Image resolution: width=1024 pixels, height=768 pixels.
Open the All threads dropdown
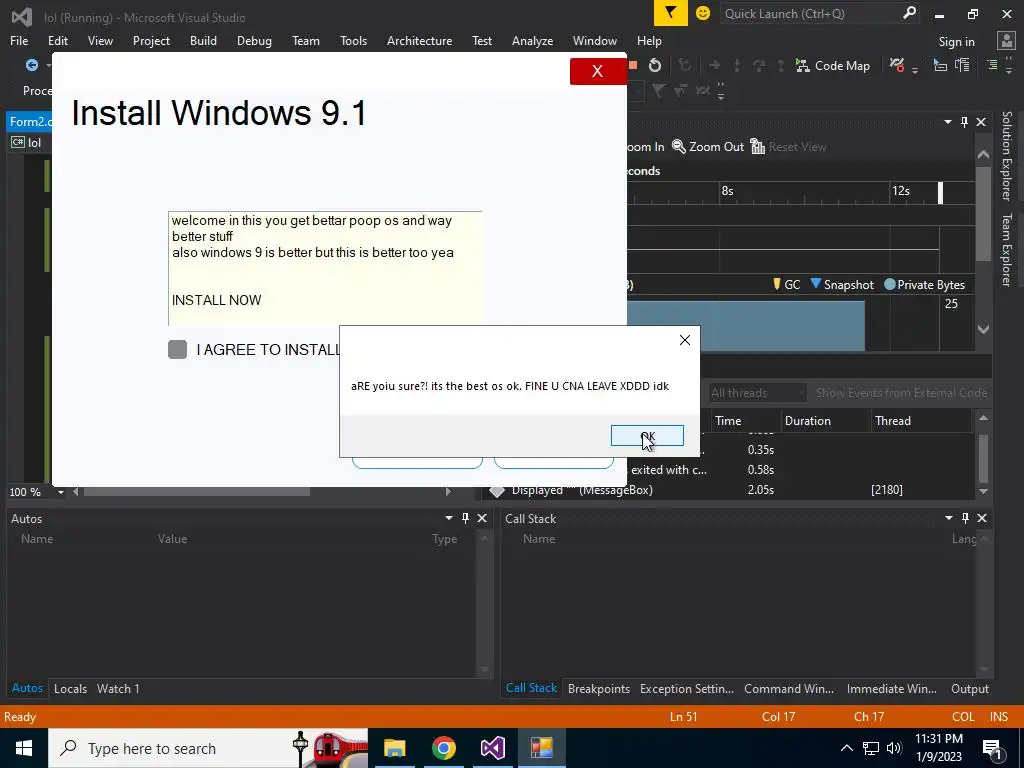click(x=758, y=392)
